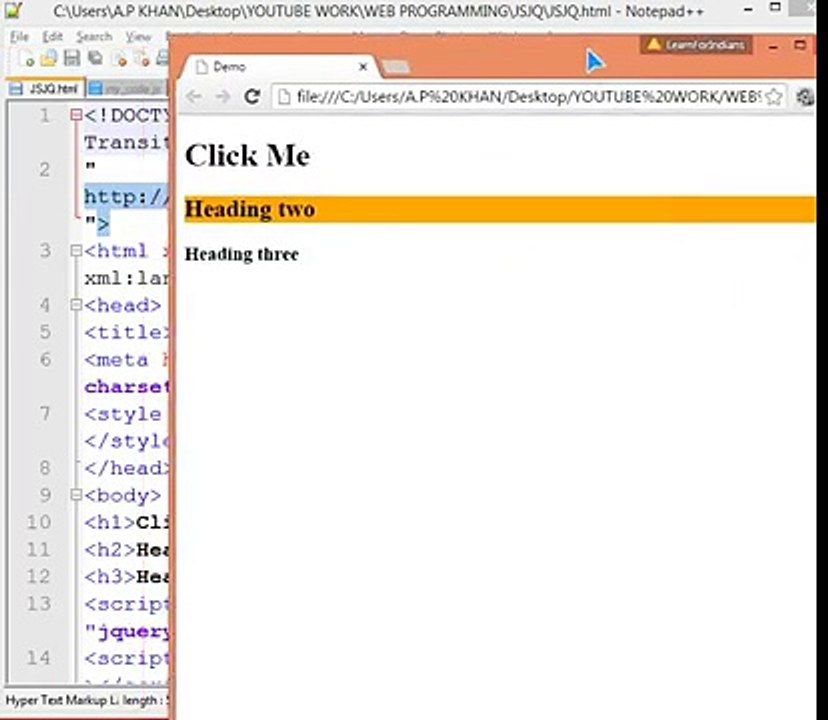Click the browser address bar

pyautogui.click(x=530, y=97)
